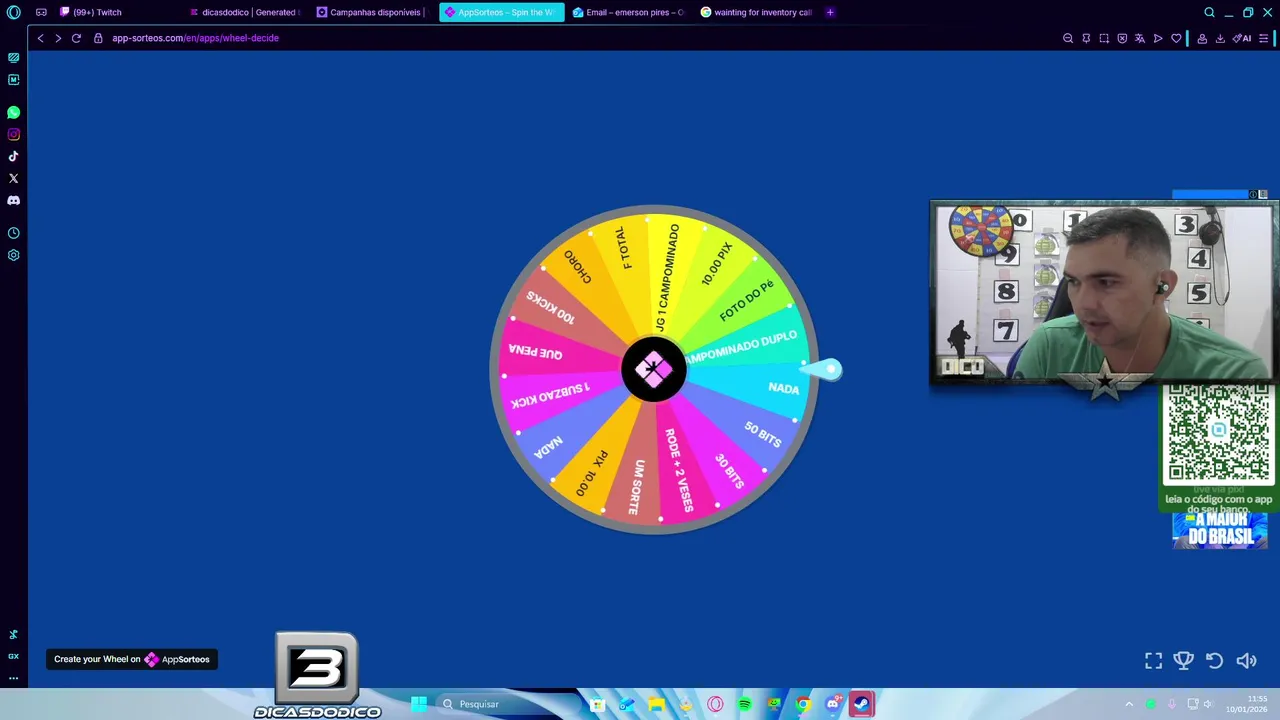Open the profile account icon
1280x720 pixels.
[1202, 38]
